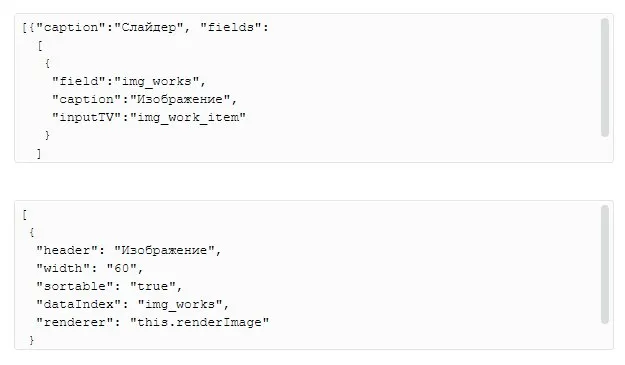Image resolution: width=625 pixels, height=365 pixels.
Task: Click the "fields": key in top box
Action: click(234, 27)
